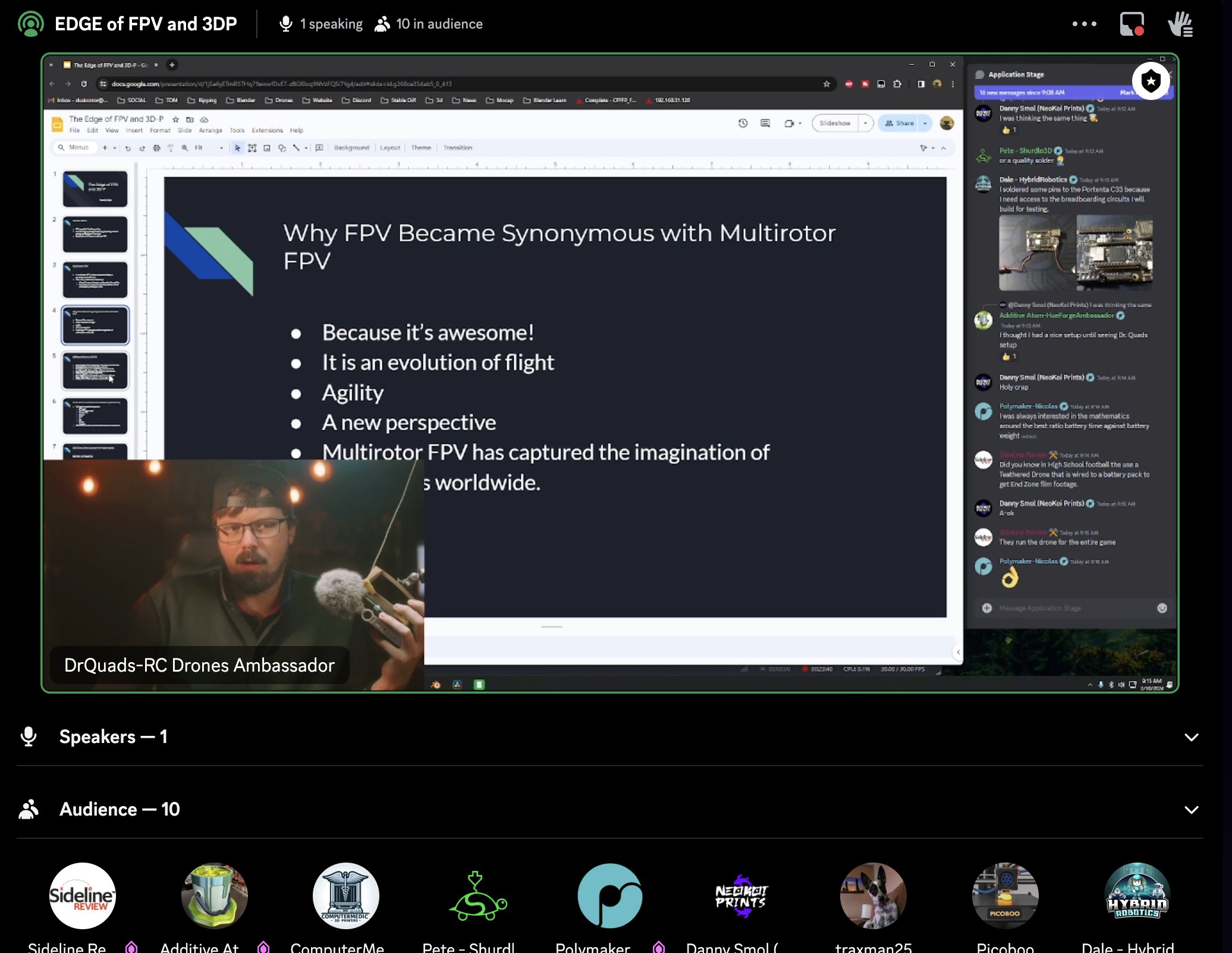Select Danny Smol NeoKoi Prints avatar
This screenshot has height=953, width=1232.
click(741, 895)
